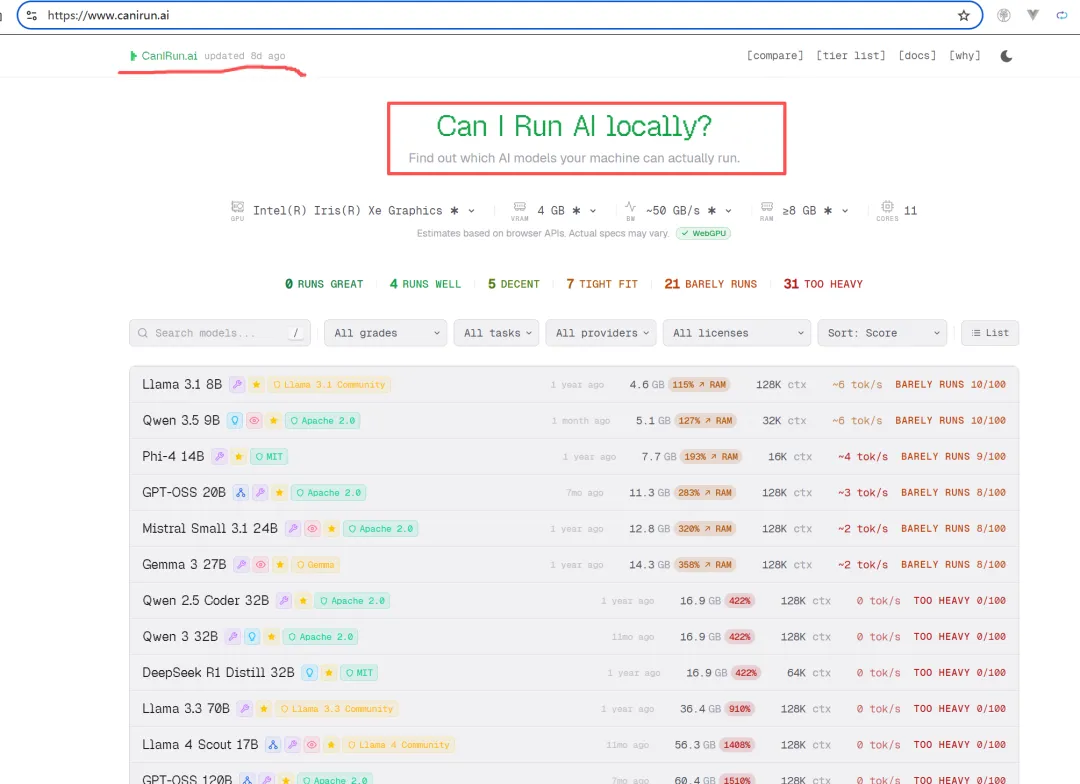Click star icon beside Qwen 3.5 9B
The image size is (1080, 784).
(x=273, y=420)
